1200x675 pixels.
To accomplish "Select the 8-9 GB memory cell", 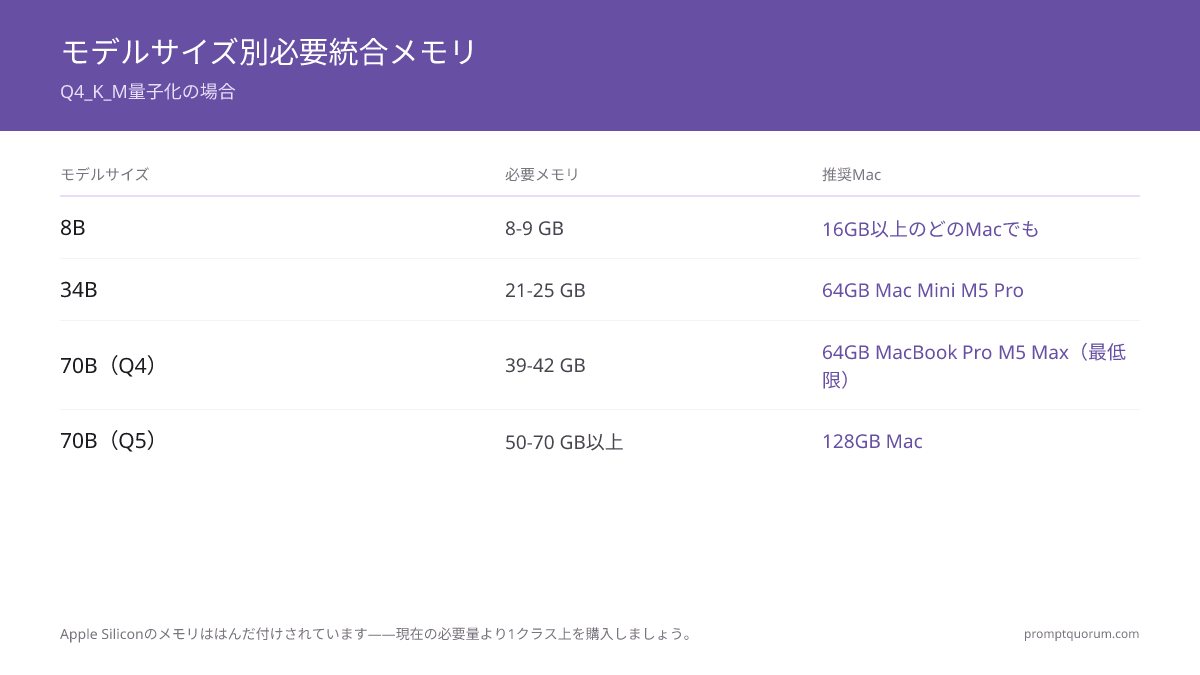I will (534, 228).
